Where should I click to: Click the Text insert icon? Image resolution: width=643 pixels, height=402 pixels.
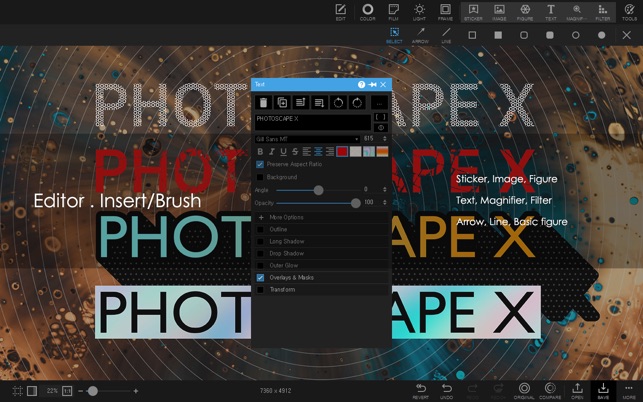pos(551,12)
